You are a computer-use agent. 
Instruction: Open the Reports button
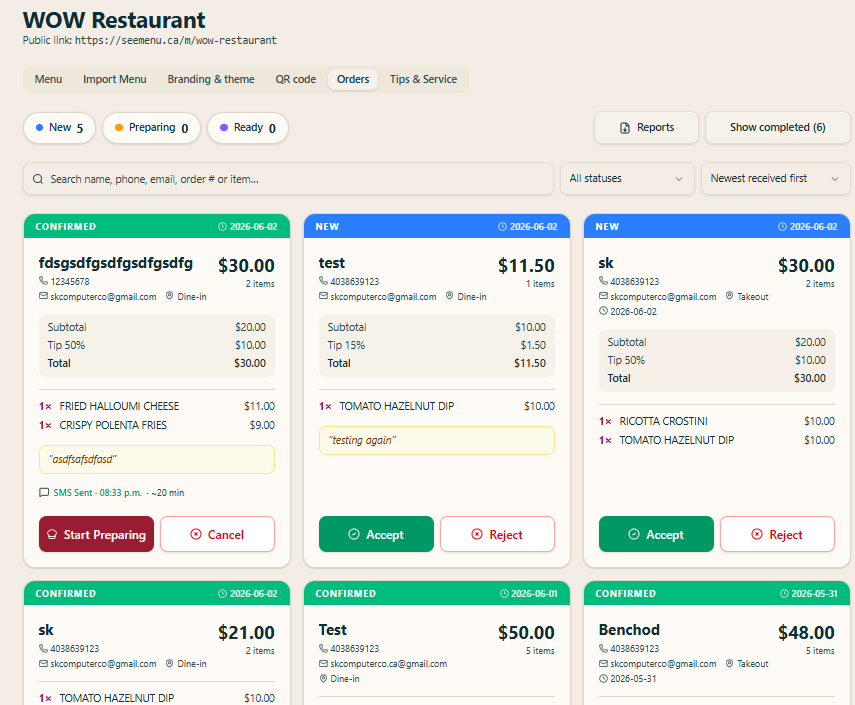pos(646,128)
